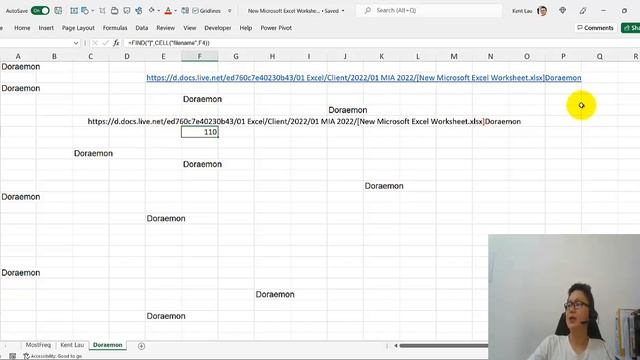
Task: Click the Doraemon cell in column C
Action: click(x=93, y=153)
